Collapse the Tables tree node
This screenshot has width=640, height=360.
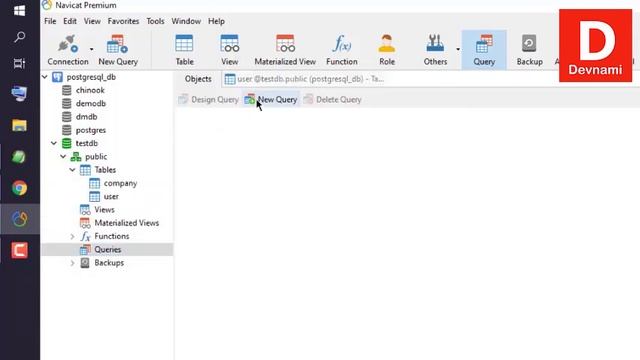pos(72,170)
